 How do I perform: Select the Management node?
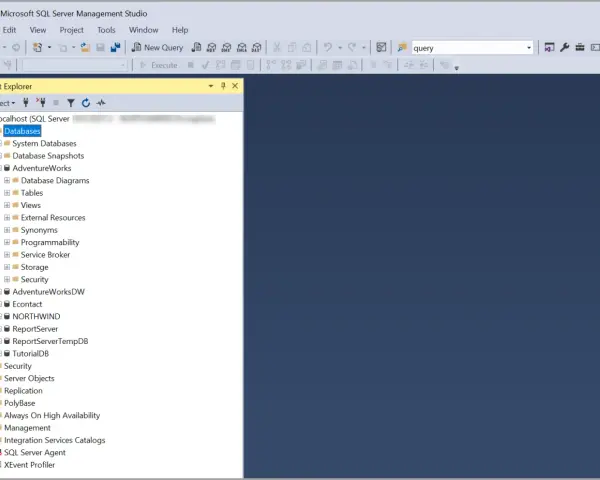tap(27, 428)
